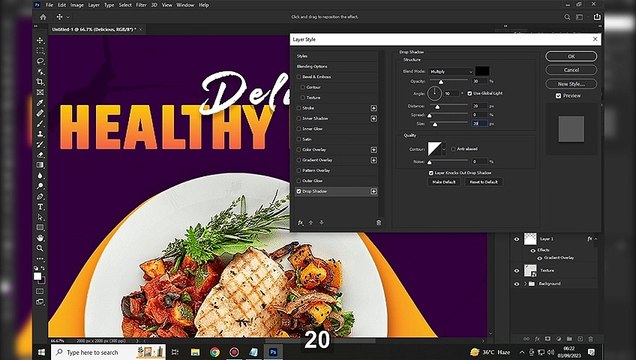Image resolution: width=636 pixels, height=360 pixels.
Task: Click the New Style button
Action: [x=571, y=84]
